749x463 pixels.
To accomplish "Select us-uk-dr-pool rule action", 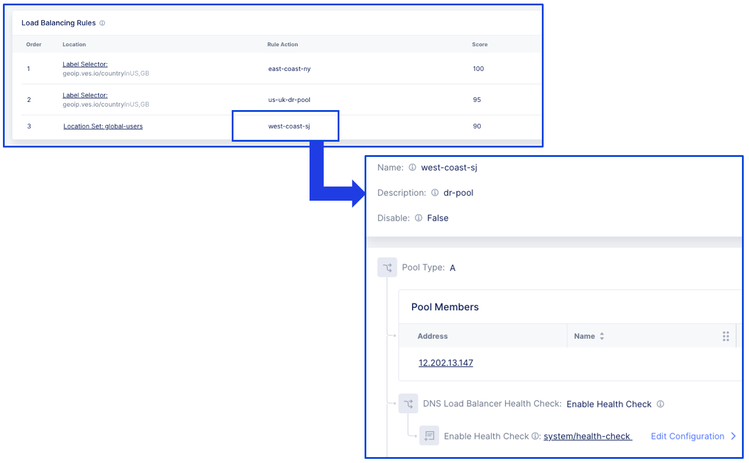I will coord(289,100).
